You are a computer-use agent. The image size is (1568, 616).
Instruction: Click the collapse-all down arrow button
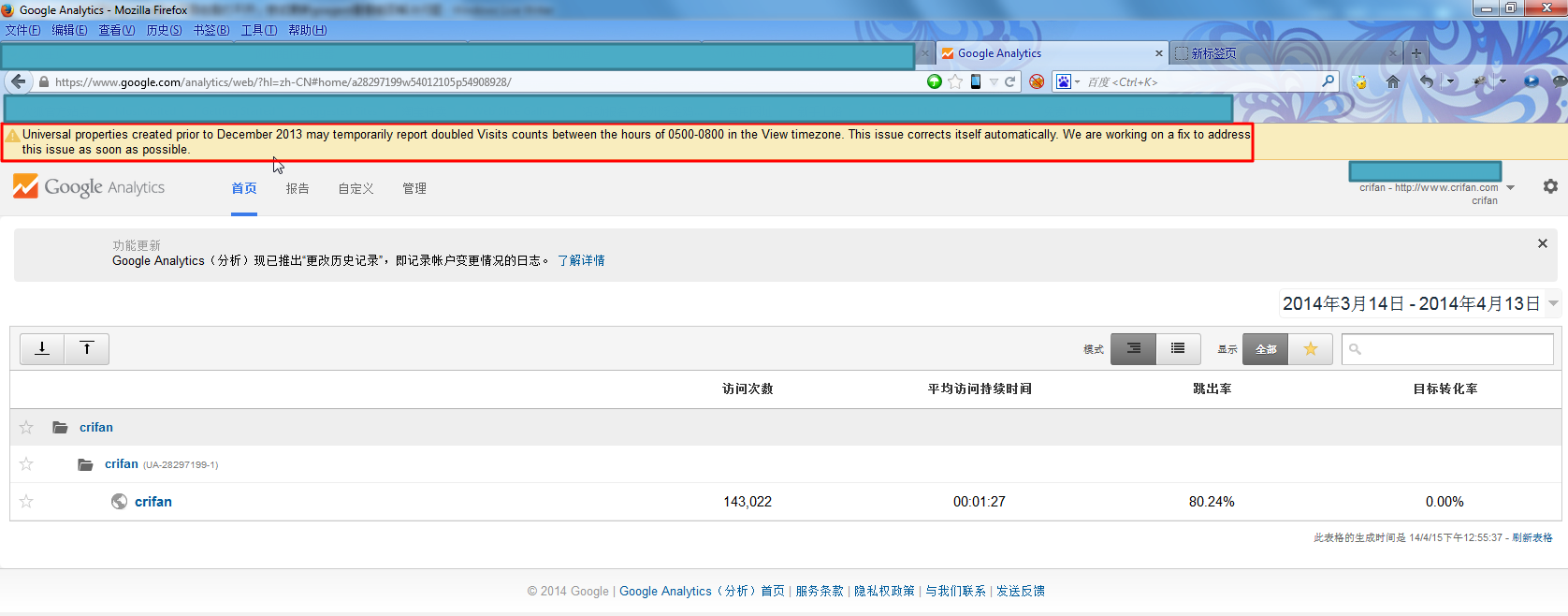pyautogui.click(x=42, y=348)
